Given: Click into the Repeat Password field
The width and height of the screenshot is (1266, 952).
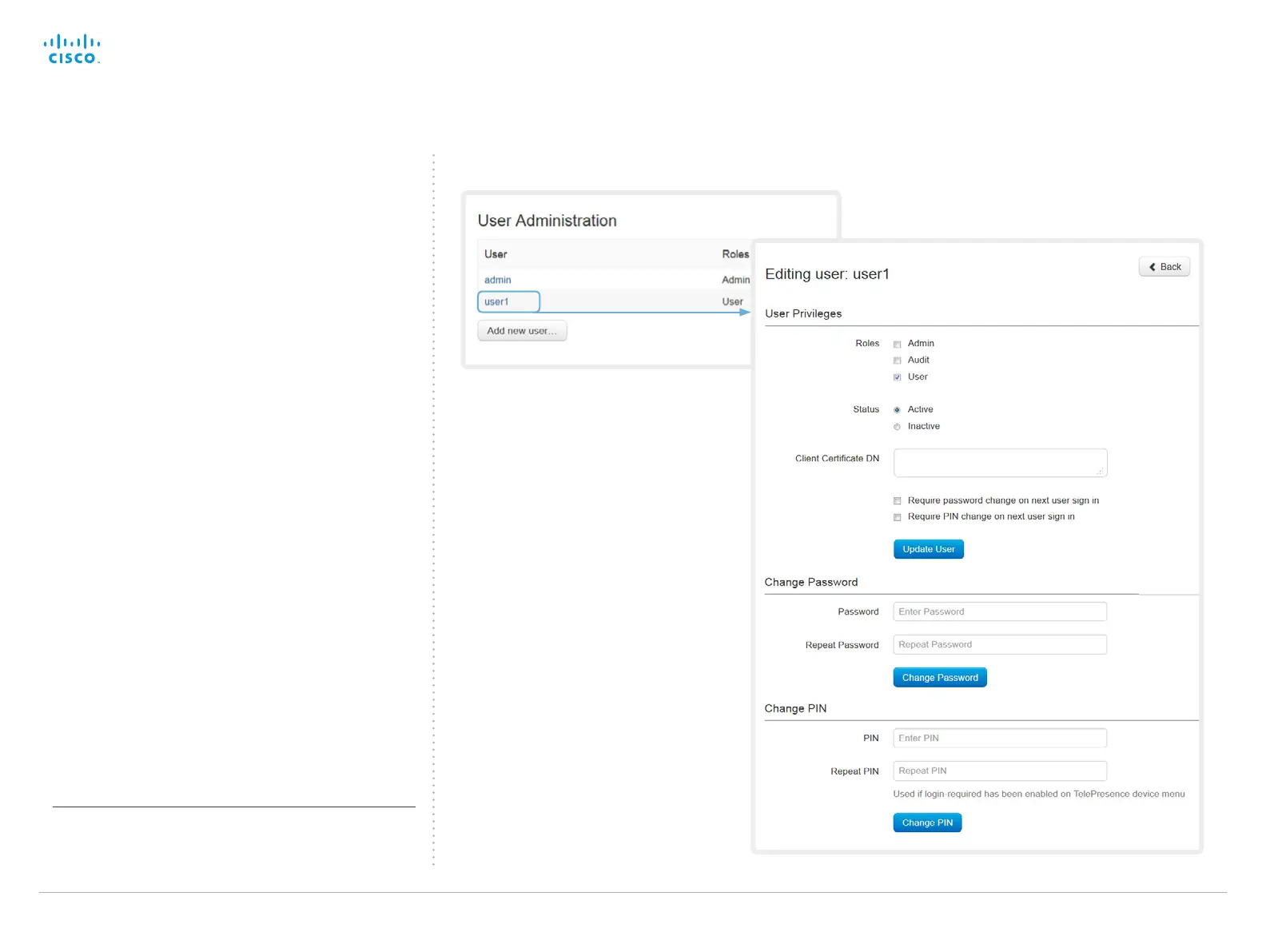Looking at the screenshot, I should pyautogui.click(x=999, y=645).
